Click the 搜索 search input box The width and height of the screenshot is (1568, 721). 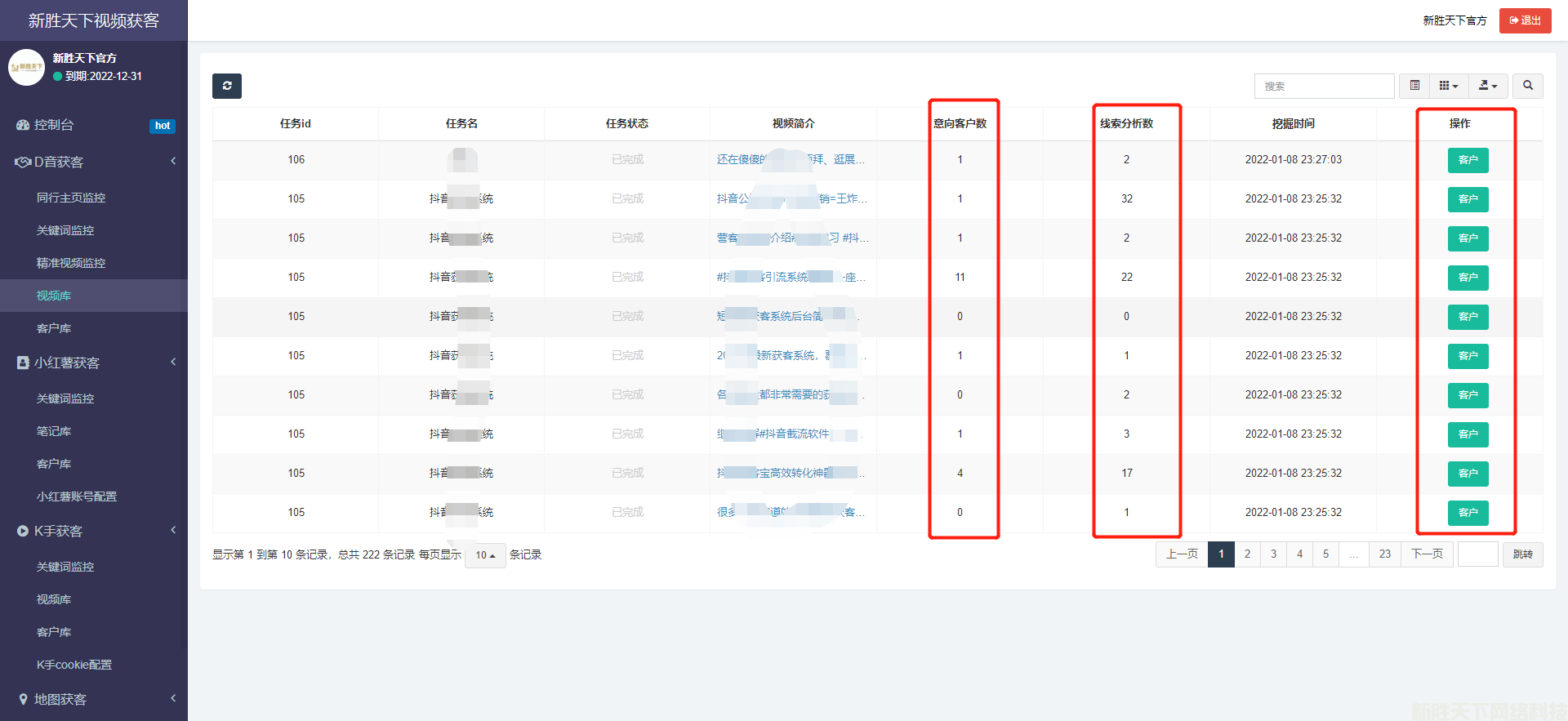point(1324,86)
